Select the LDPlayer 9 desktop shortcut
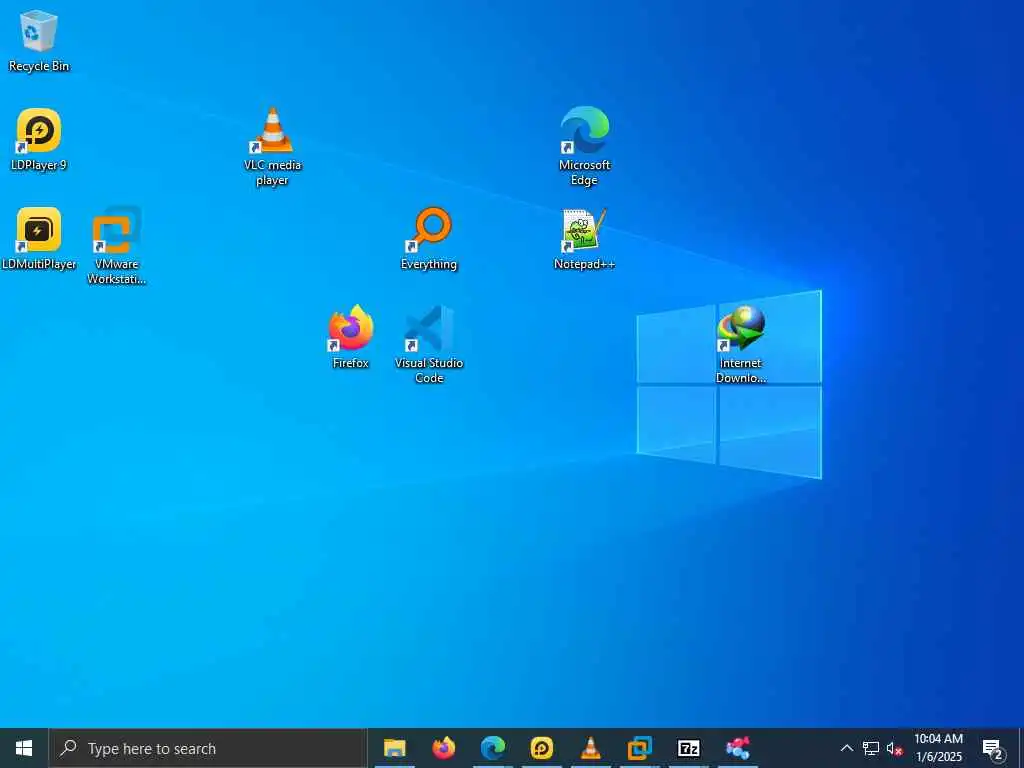Screen dimensions: 1024x768 click(39, 139)
